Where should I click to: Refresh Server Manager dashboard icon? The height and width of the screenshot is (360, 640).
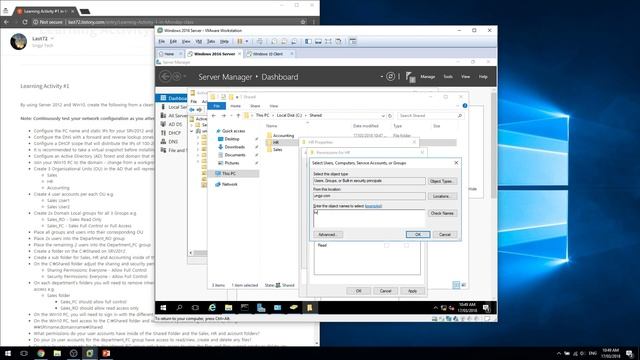[x=391, y=76]
